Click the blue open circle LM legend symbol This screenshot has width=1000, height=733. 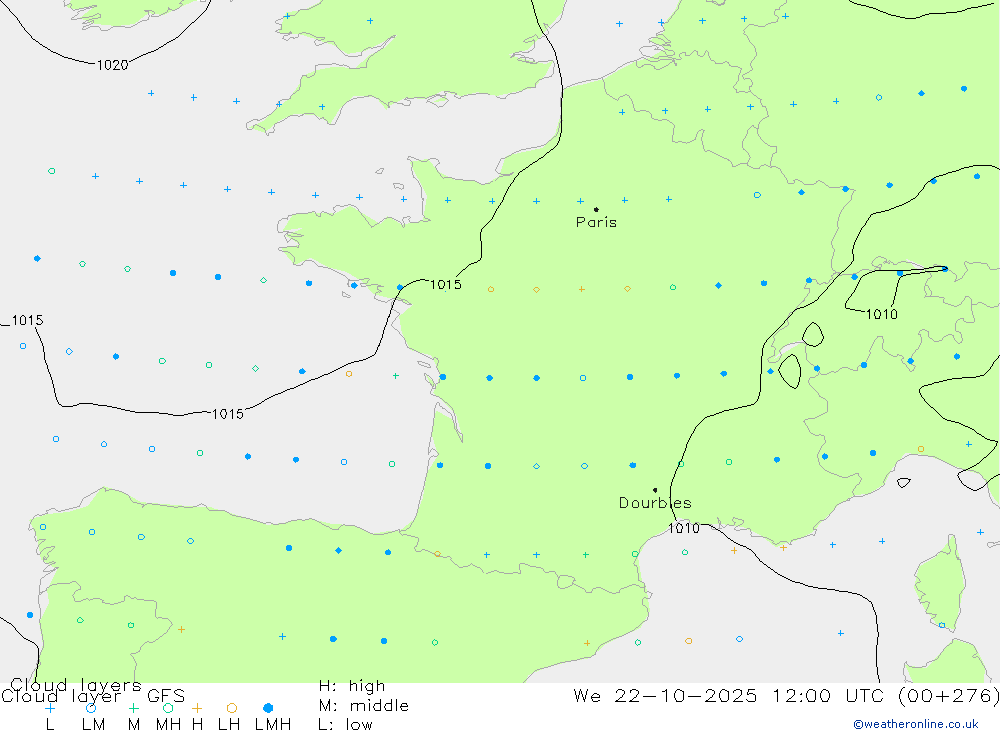(x=91, y=708)
